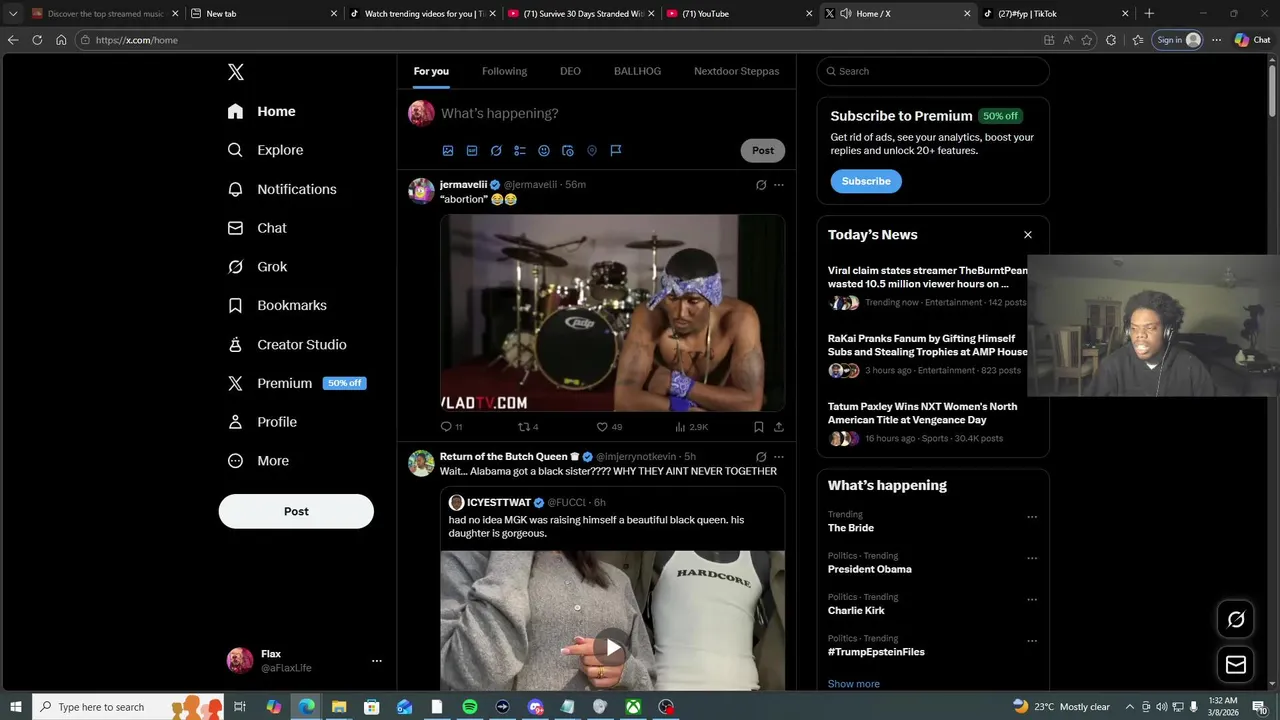Add media image icon in composer
Image resolution: width=1280 pixels, height=720 pixels.
pyautogui.click(x=448, y=151)
